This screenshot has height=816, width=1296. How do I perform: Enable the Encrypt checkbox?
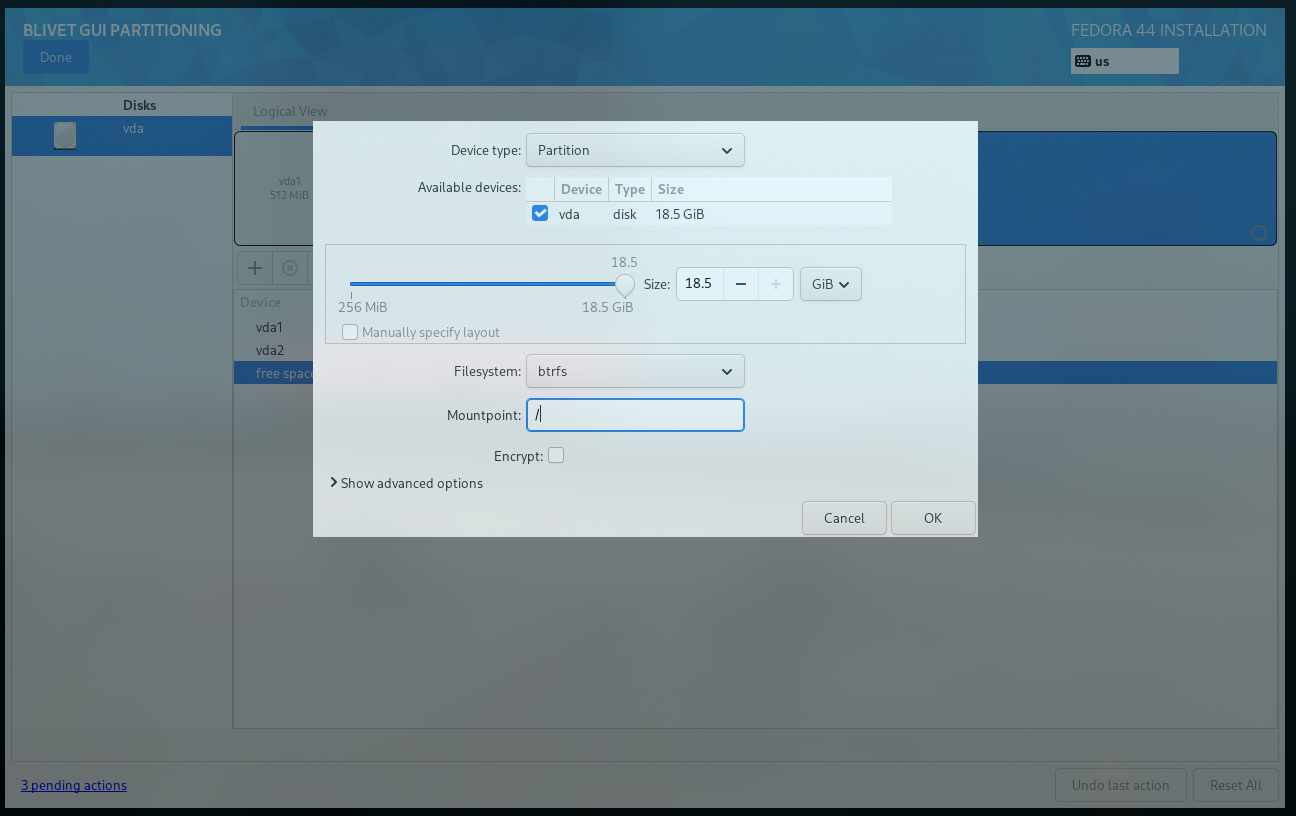click(556, 455)
